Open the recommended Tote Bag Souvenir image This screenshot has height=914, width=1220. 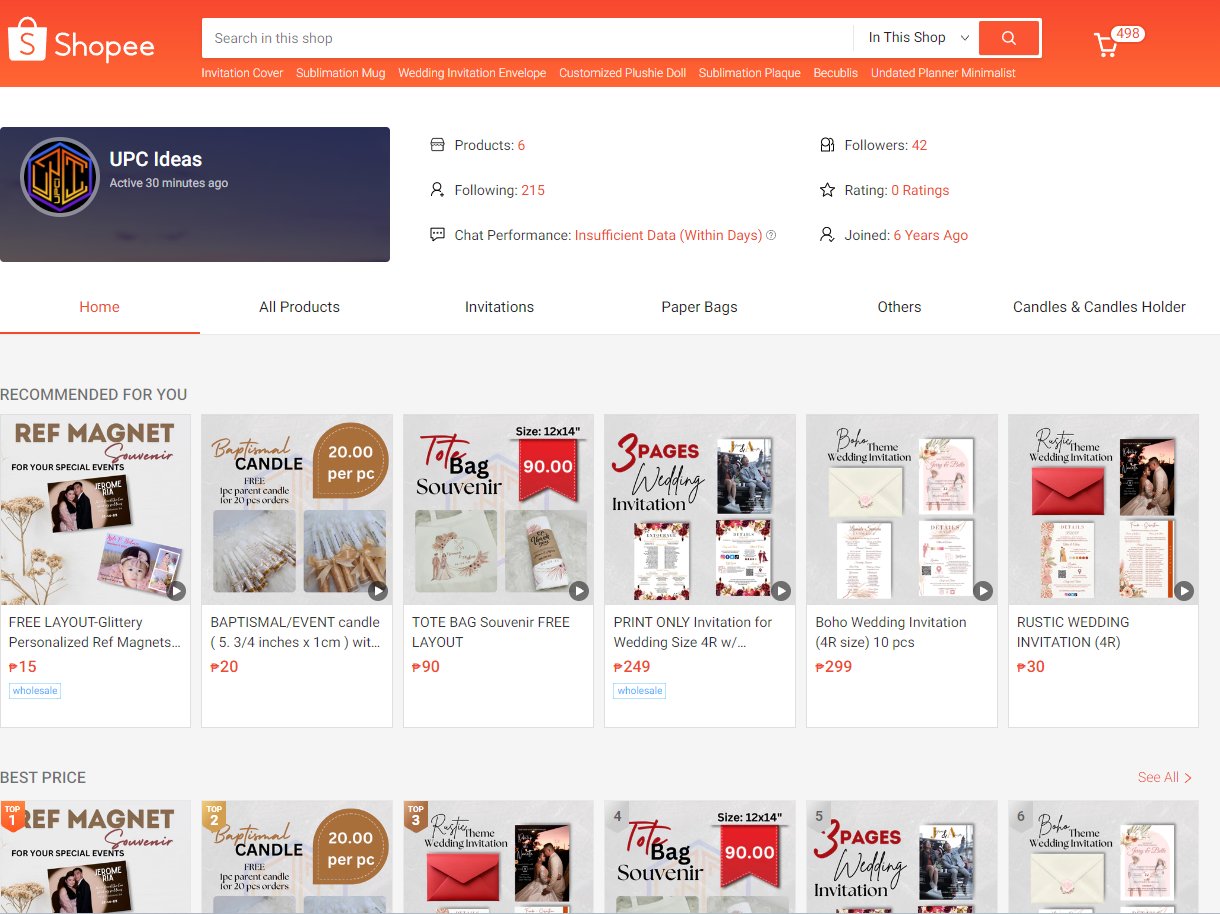[x=499, y=509]
